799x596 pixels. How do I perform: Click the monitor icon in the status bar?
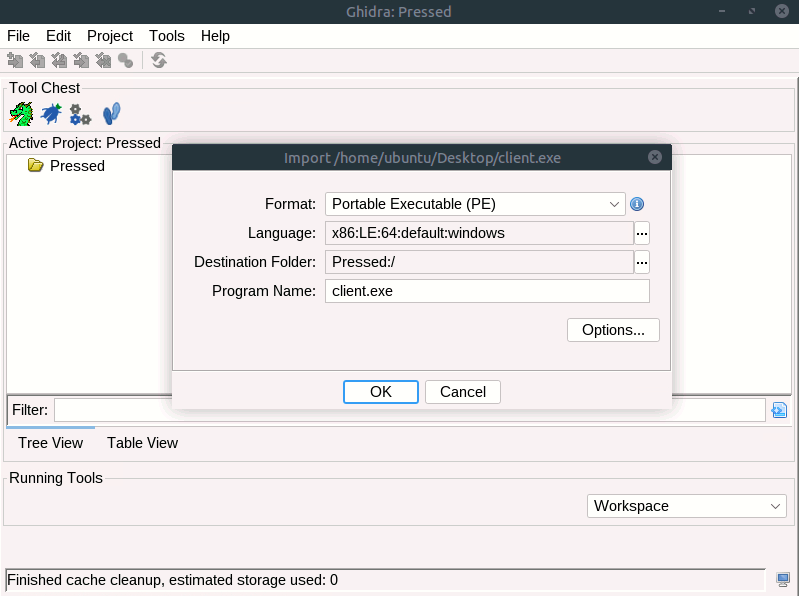[x=782, y=580]
